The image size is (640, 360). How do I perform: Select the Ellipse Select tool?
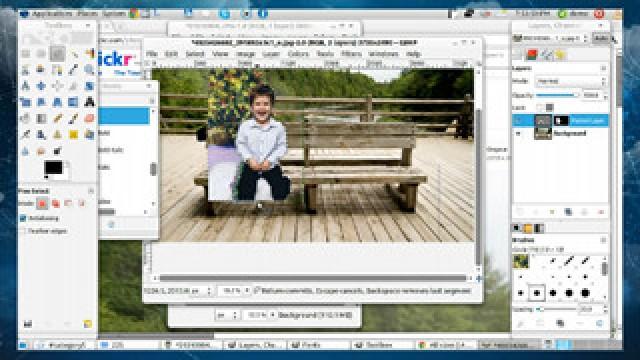point(41,53)
